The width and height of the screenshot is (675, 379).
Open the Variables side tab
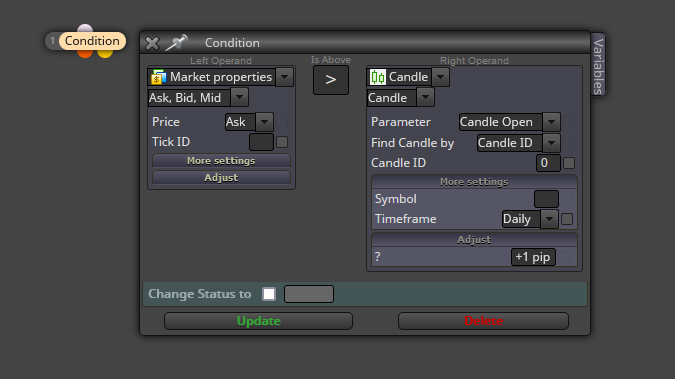[598, 66]
